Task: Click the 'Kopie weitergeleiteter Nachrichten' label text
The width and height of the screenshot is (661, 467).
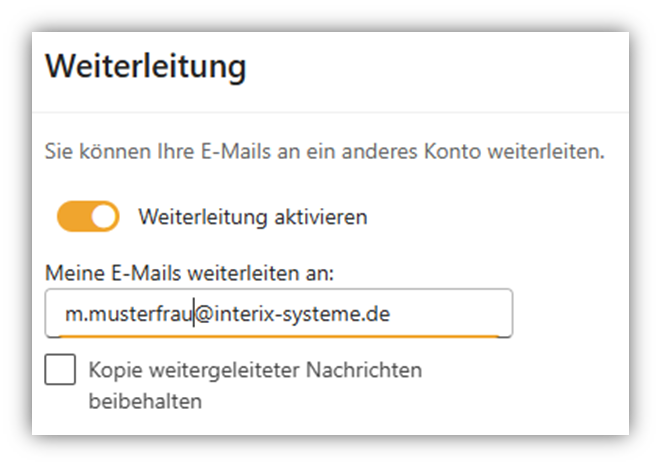Action: (255, 370)
